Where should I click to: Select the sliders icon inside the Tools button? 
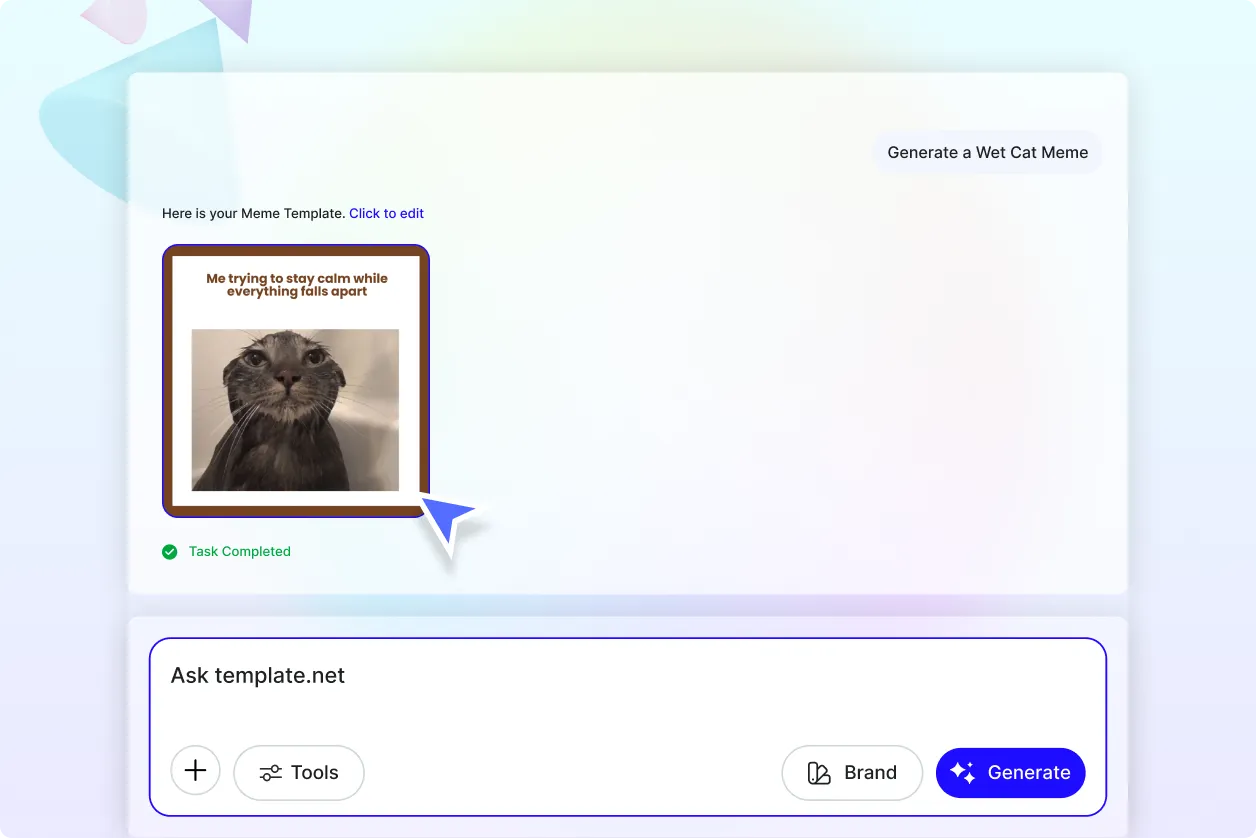pyautogui.click(x=269, y=772)
